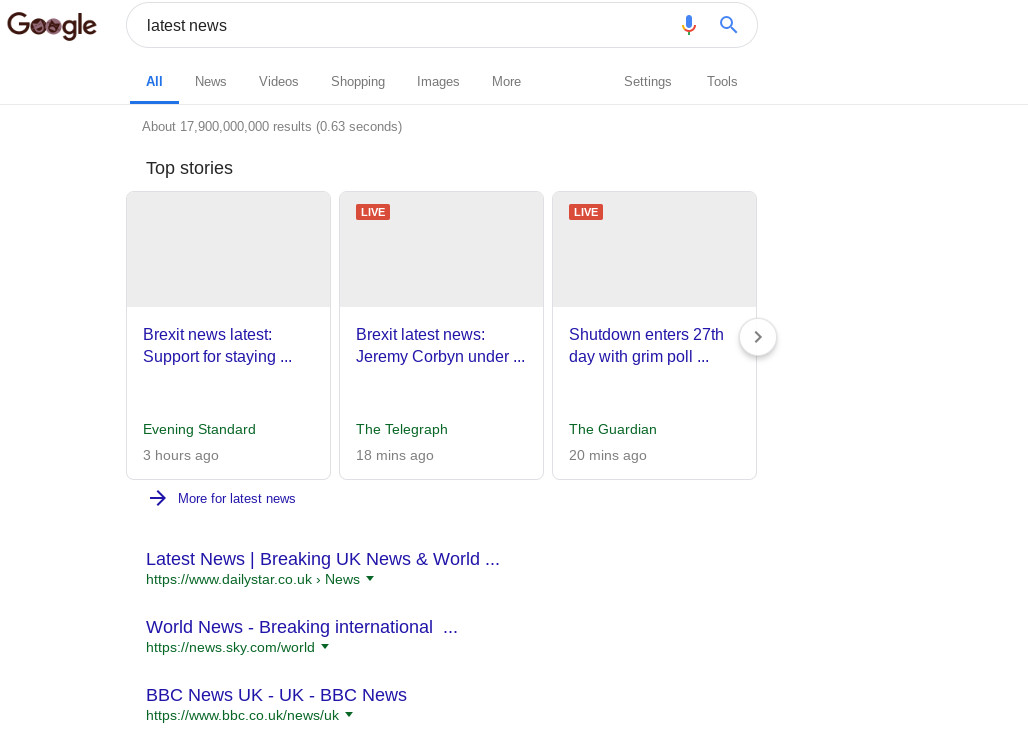Image resolution: width=1028 pixels, height=737 pixels.
Task: Select the Images tab
Action: (x=438, y=82)
